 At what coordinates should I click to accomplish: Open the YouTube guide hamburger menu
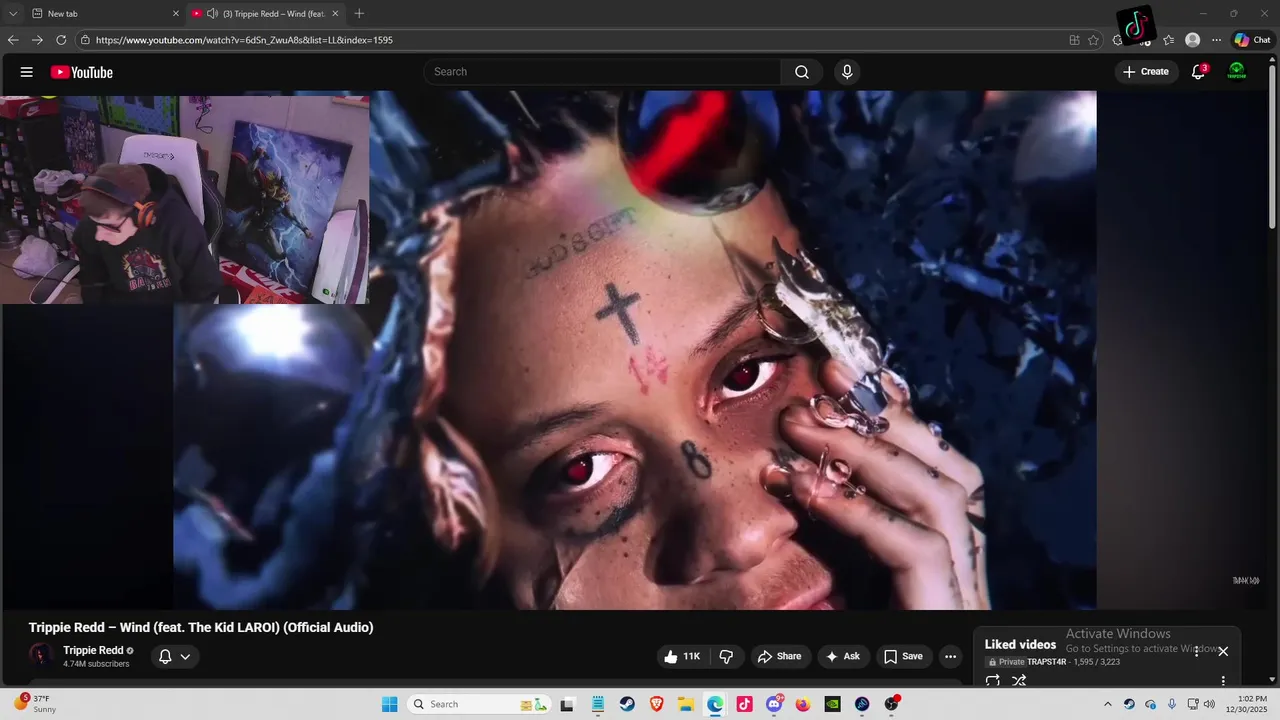pos(27,72)
